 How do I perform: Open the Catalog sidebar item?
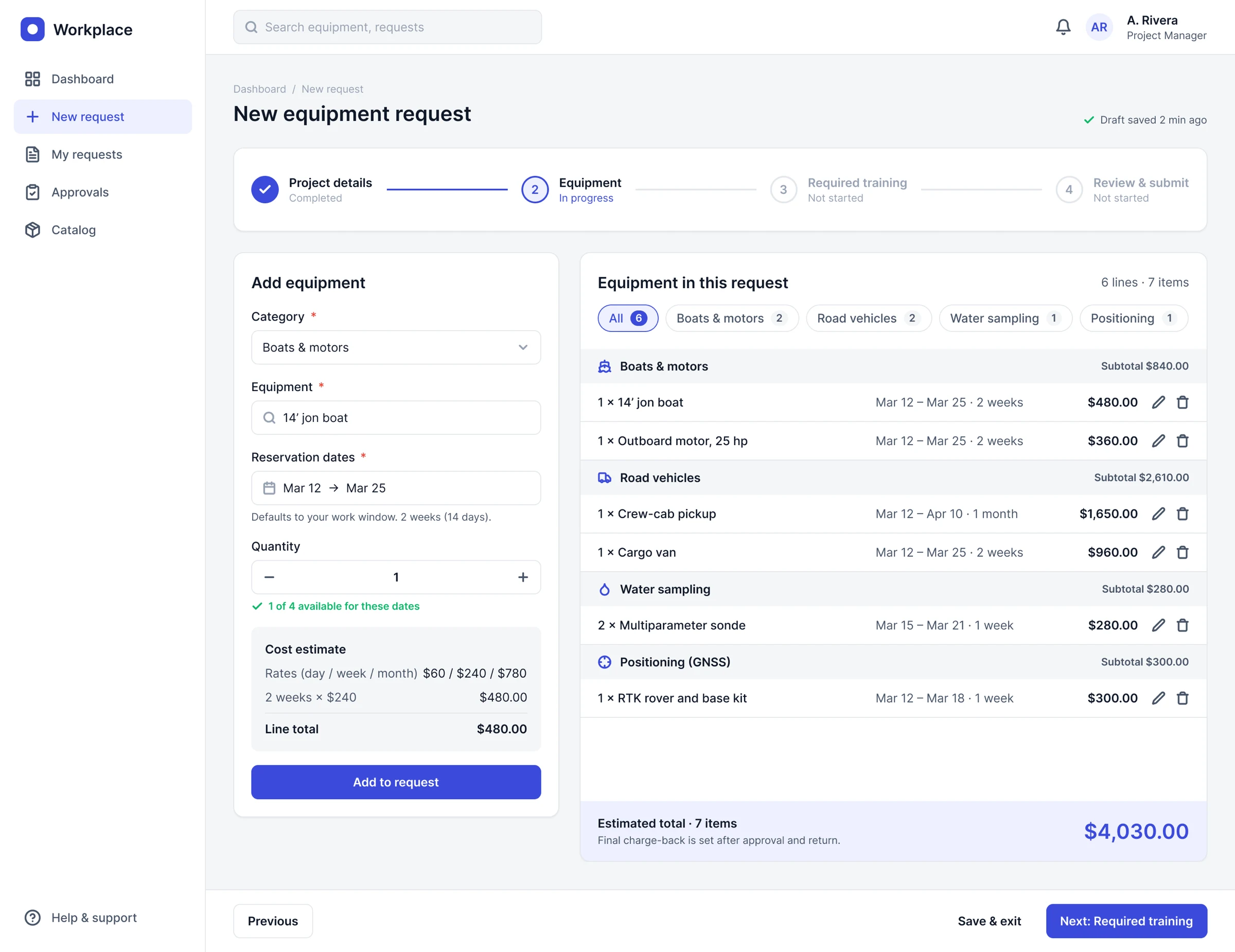[x=103, y=230]
